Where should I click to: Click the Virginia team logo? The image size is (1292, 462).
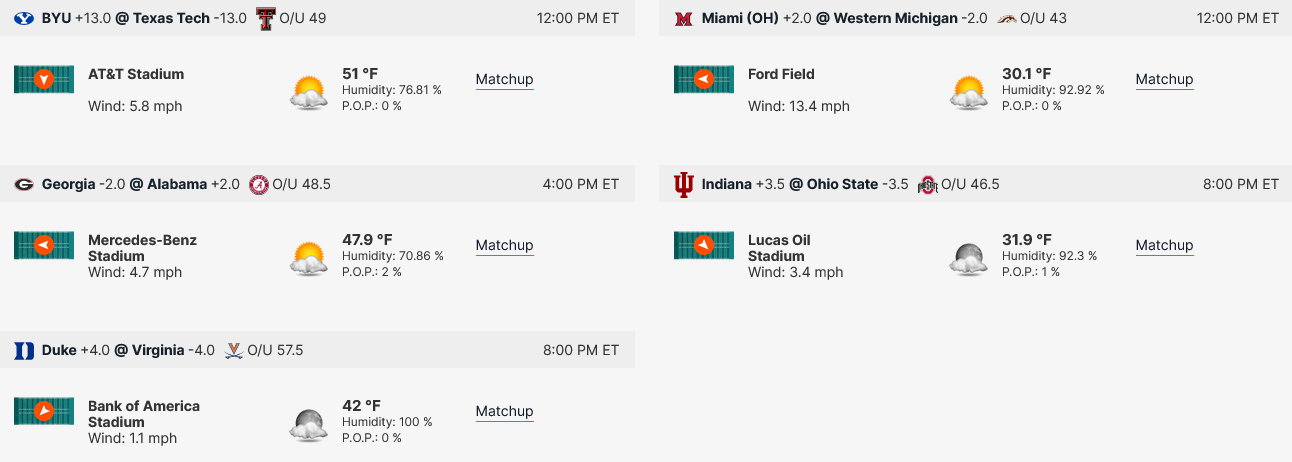[x=233, y=350]
